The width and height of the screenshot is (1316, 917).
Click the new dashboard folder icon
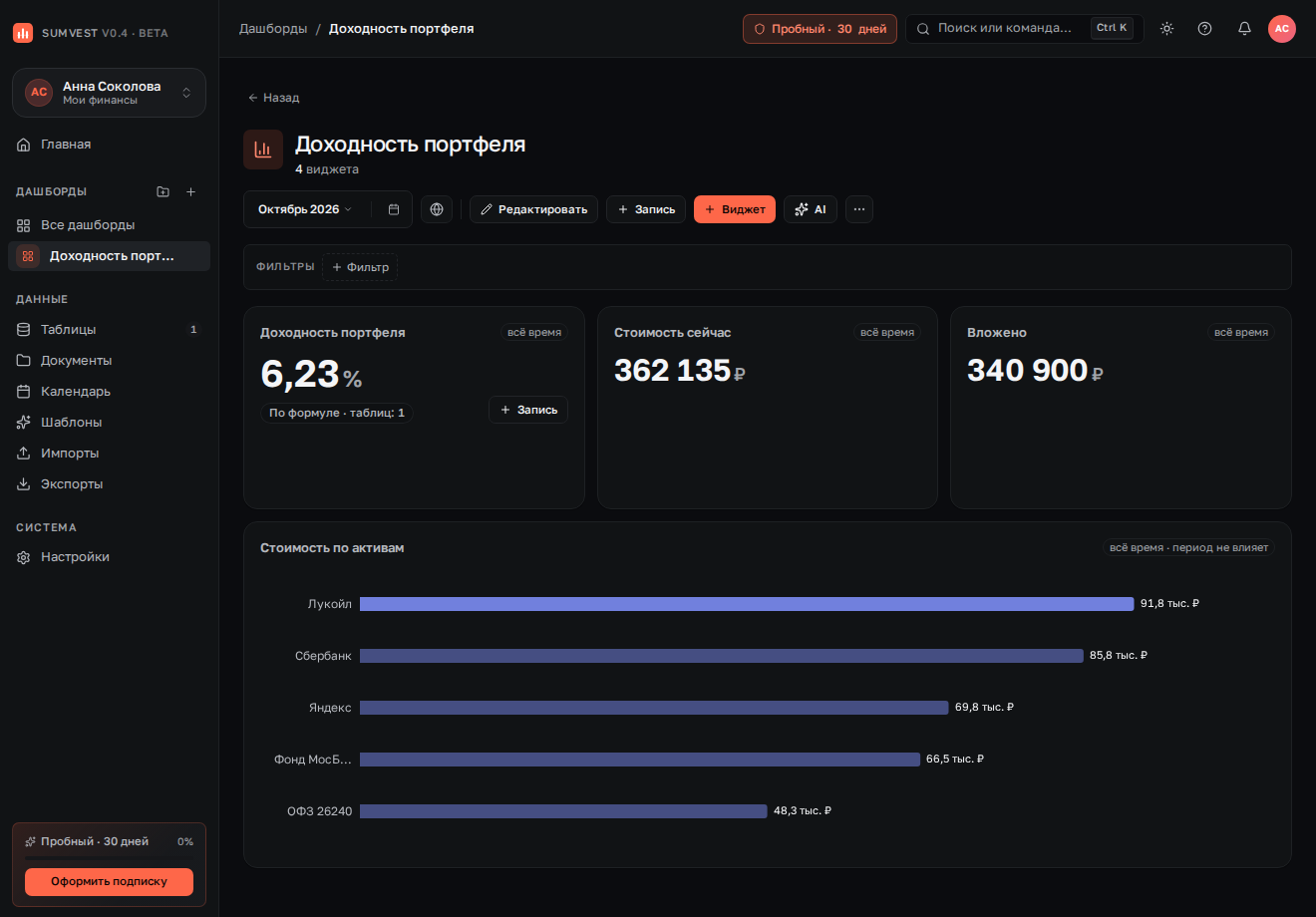pos(164,191)
